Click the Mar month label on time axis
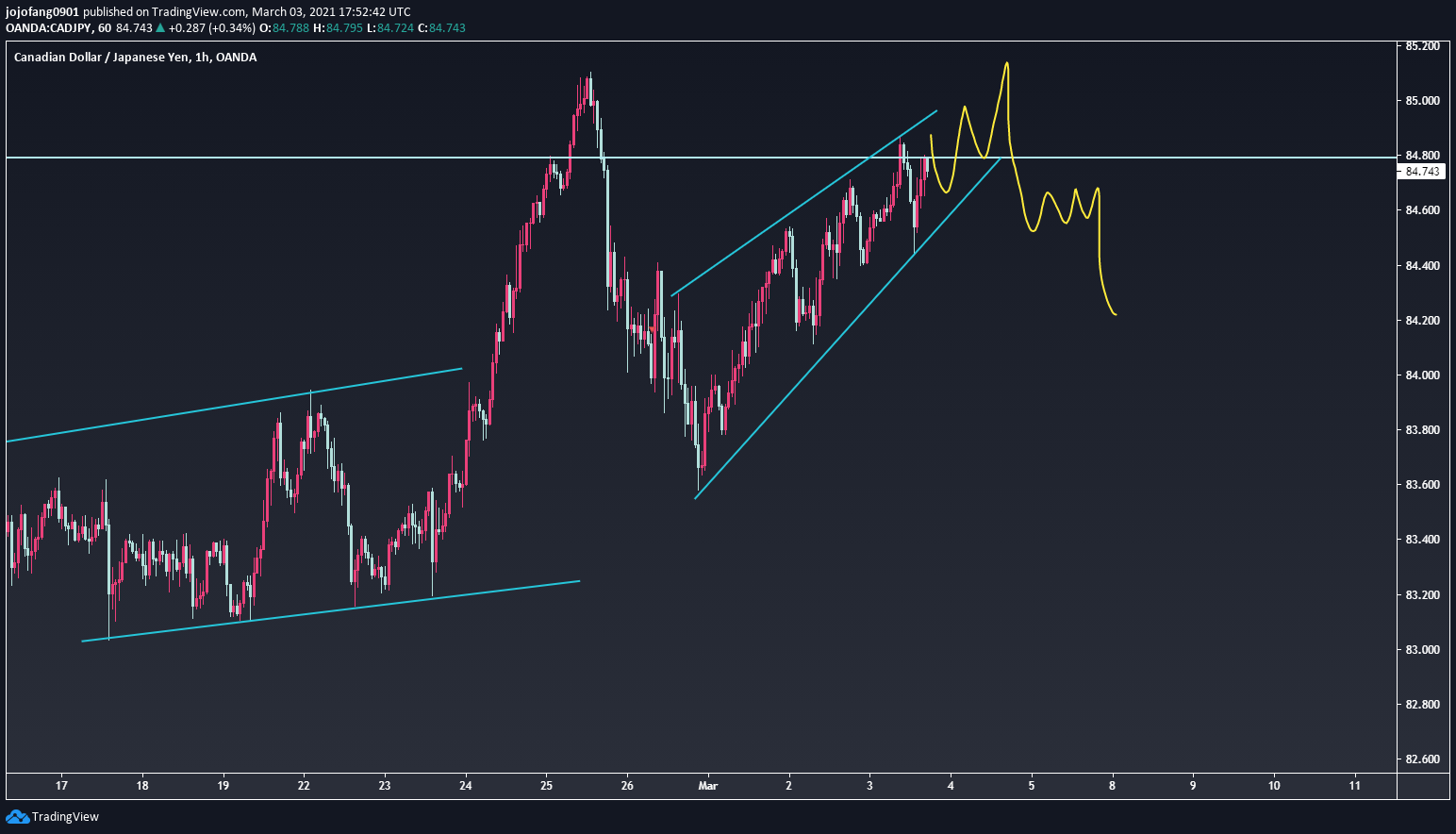This screenshot has height=834, width=1456. [708, 786]
